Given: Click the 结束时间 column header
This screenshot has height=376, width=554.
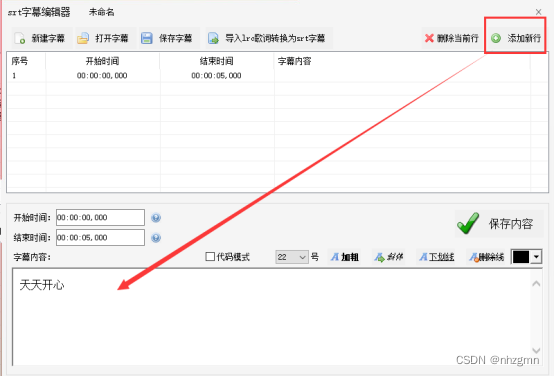Looking at the screenshot, I should pyautogui.click(x=217, y=61).
